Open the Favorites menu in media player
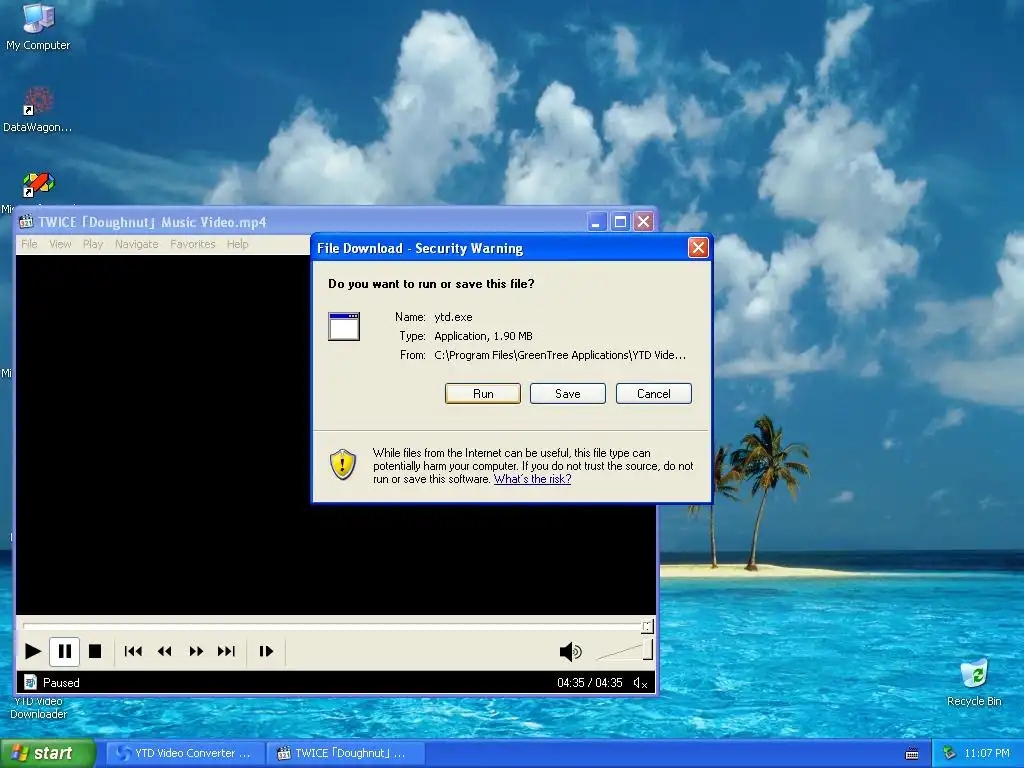Viewport: 1024px width, 768px height. coord(193,244)
